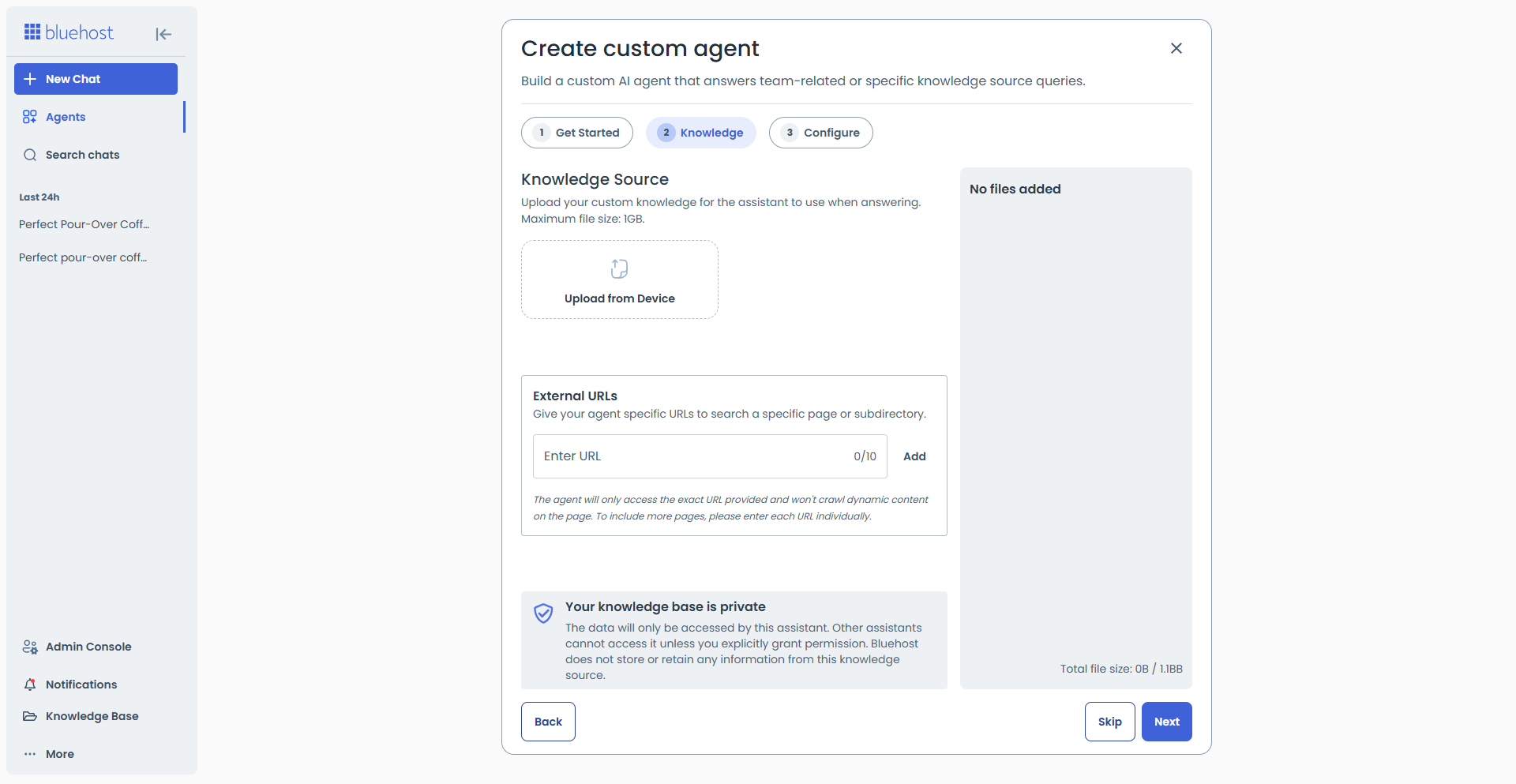
Task: Go to the Get Started step
Action: [x=577, y=133]
